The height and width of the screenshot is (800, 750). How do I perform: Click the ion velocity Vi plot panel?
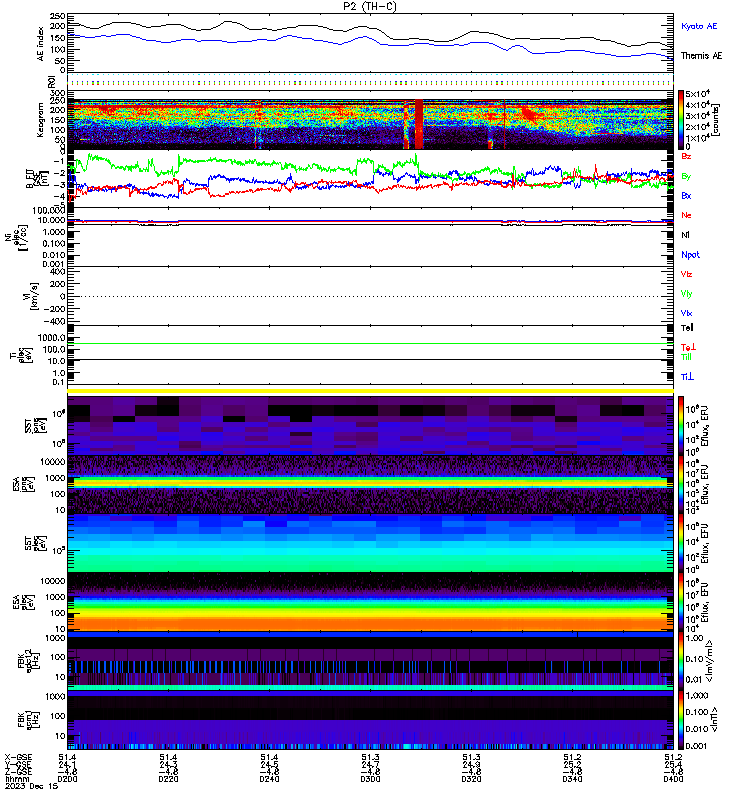click(x=370, y=296)
